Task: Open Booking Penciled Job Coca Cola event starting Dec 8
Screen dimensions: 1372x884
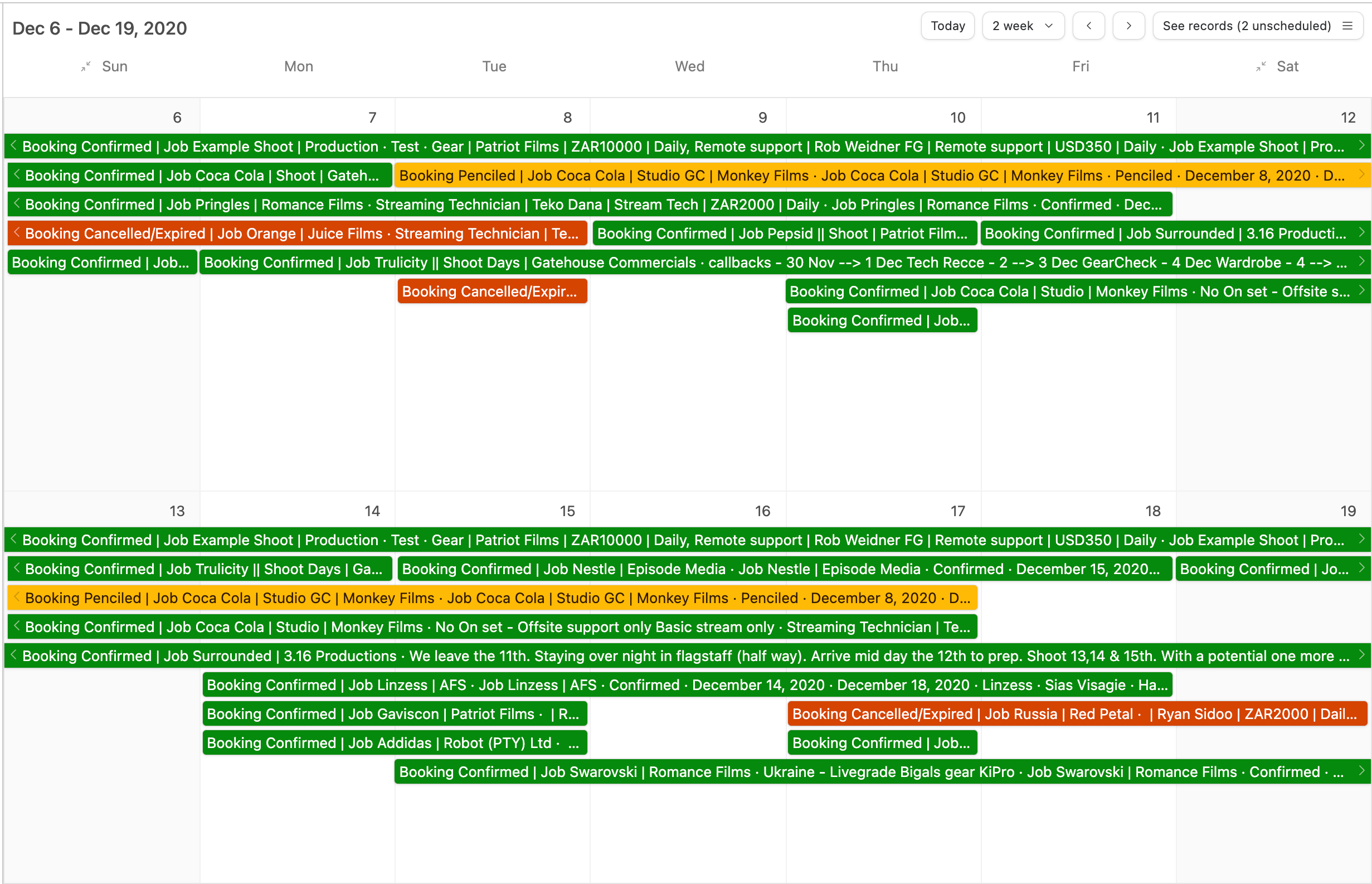Action: (883, 176)
